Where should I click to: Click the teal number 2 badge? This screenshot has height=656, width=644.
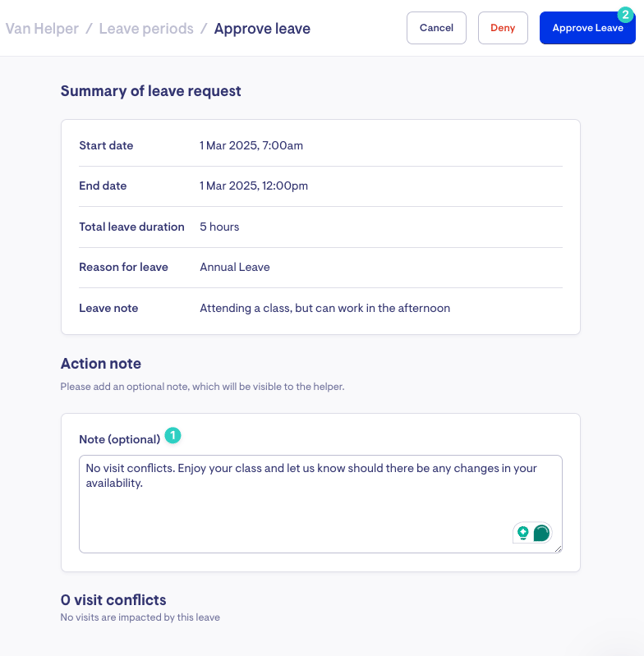tap(625, 15)
